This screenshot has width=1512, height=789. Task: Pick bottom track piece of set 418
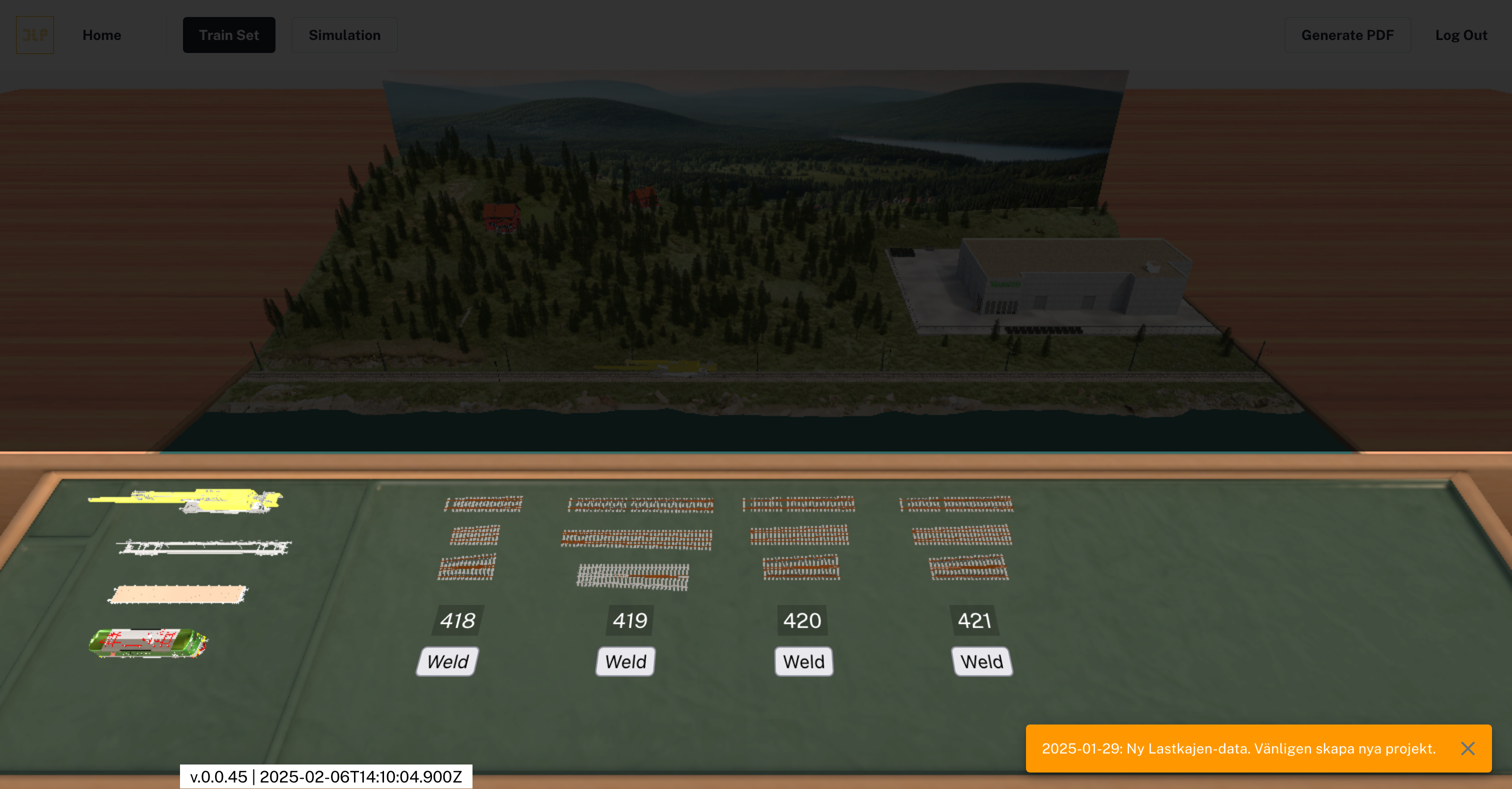(x=467, y=567)
